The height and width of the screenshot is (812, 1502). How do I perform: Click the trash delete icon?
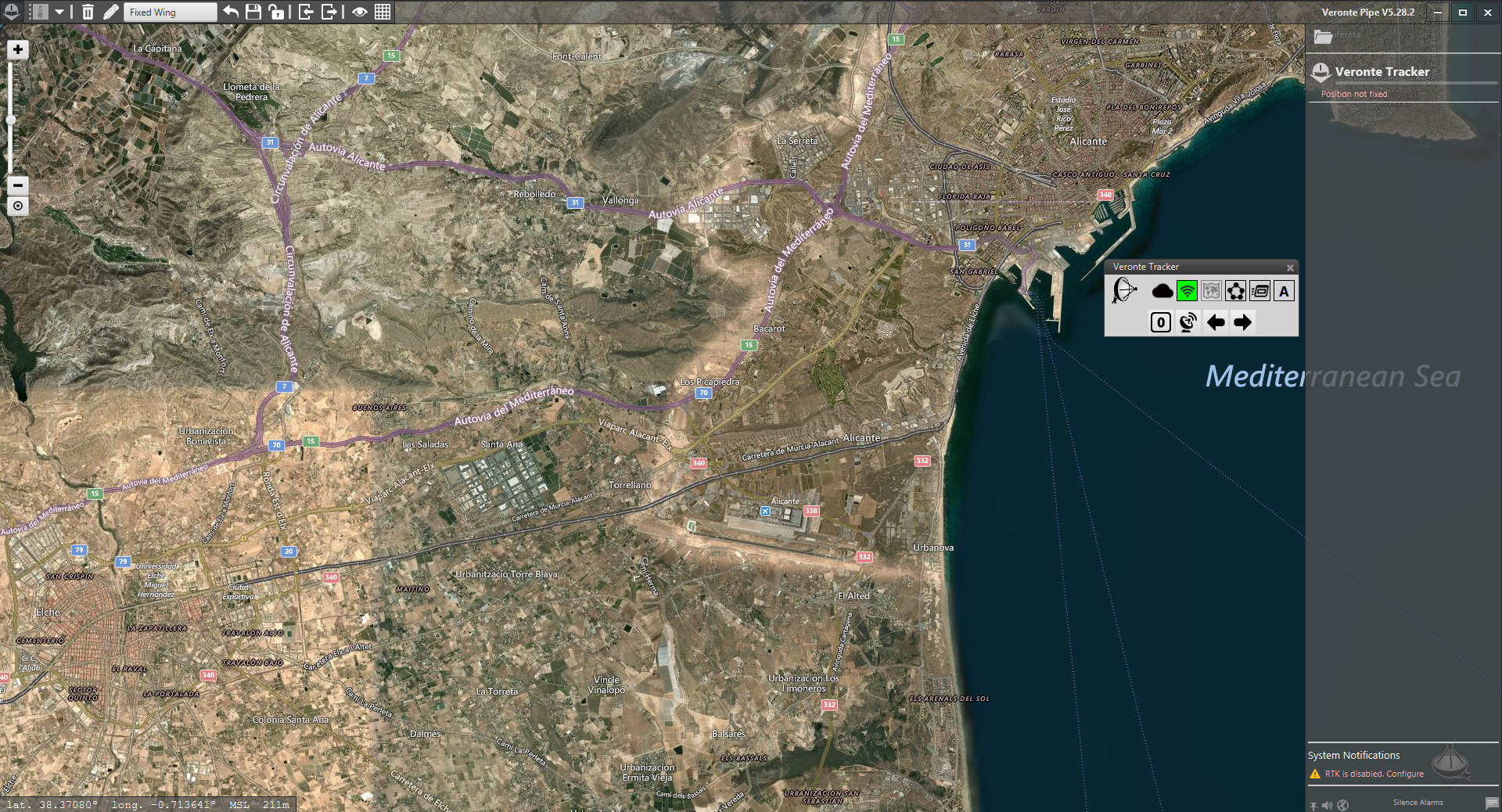[x=88, y=12]
